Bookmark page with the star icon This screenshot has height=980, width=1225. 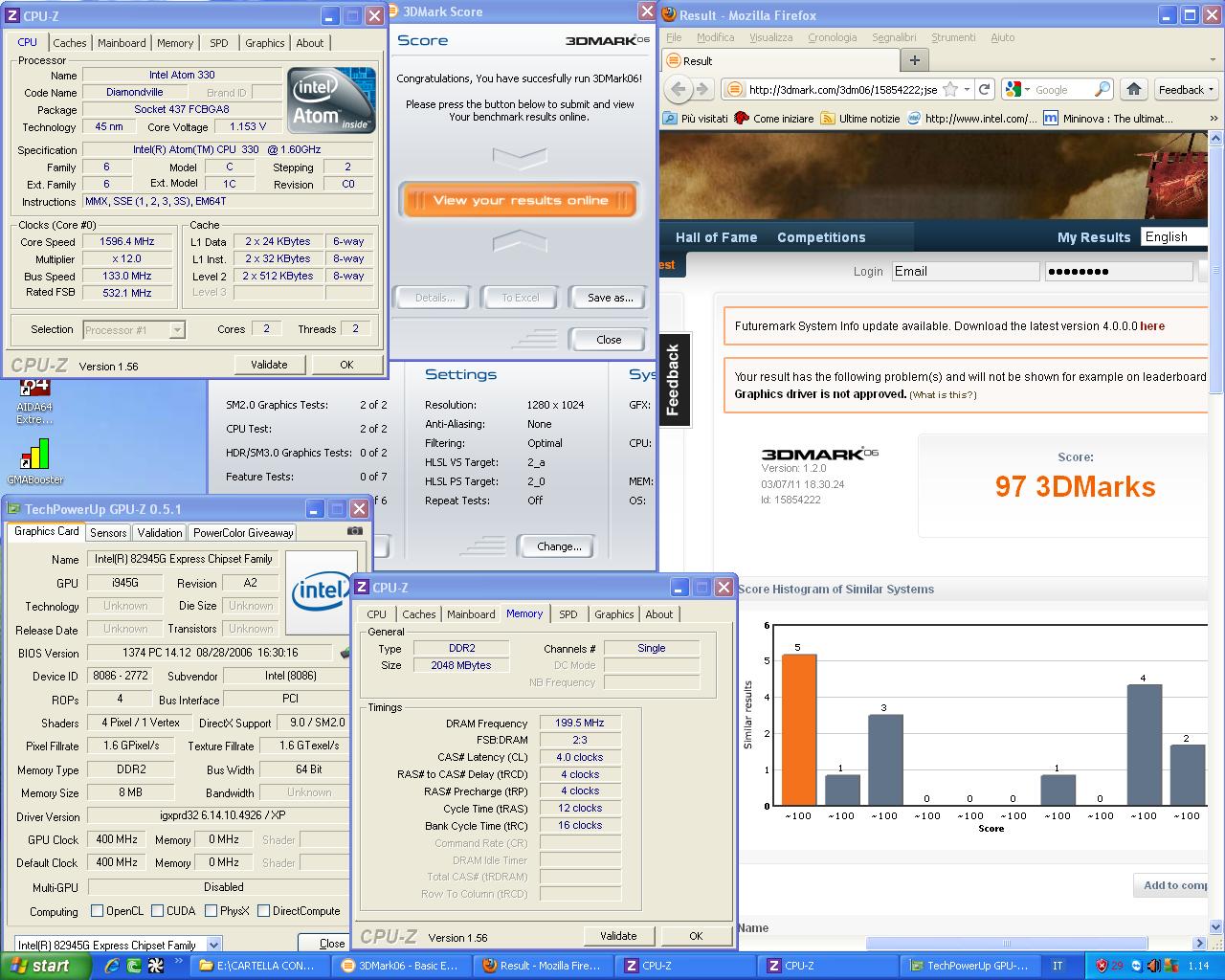(950, 89)
